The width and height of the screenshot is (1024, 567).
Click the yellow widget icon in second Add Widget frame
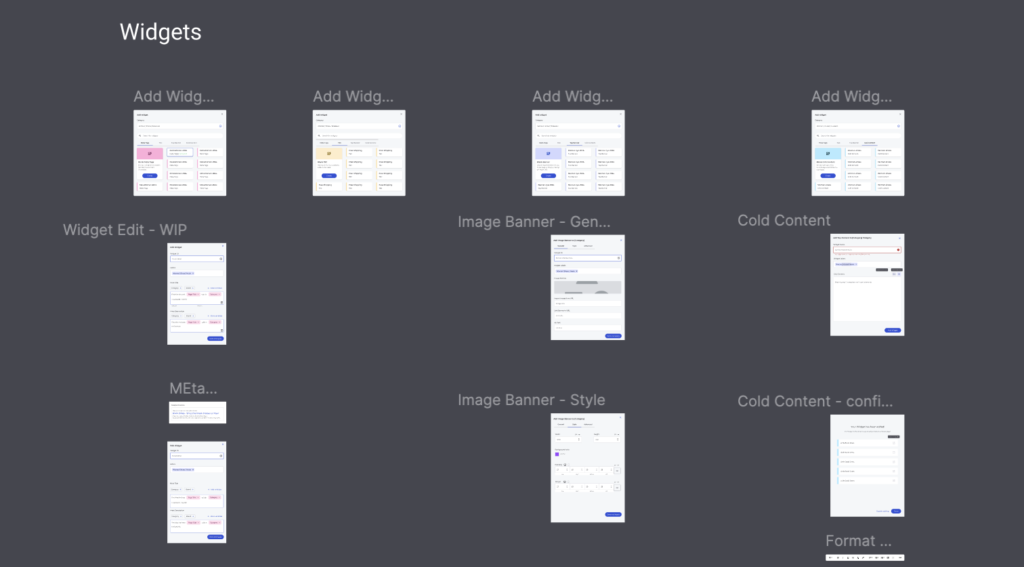tap(329, 153)
